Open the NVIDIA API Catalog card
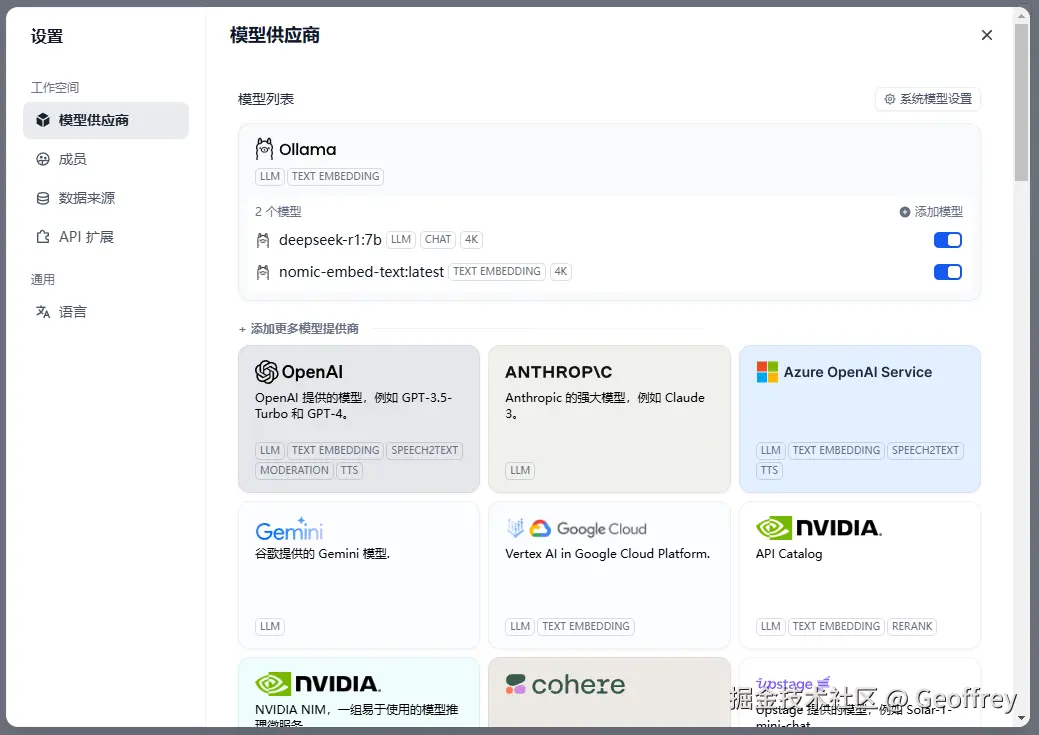Screen dimensions: 1039x735 859,574
